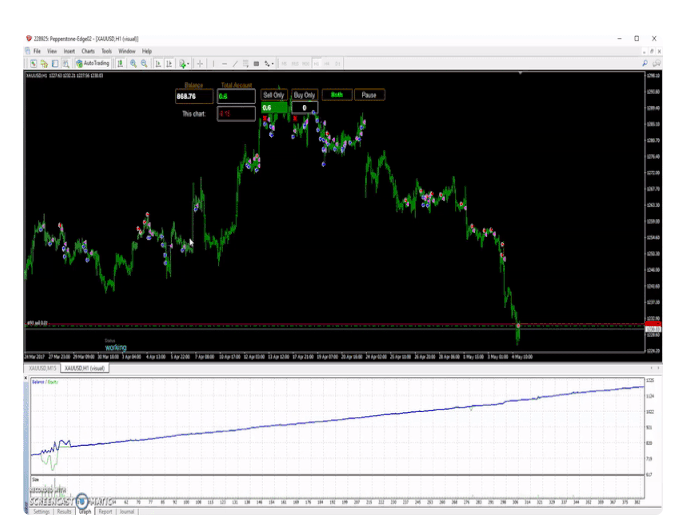Screen dimensions: 679x530
Task: Click the 0 box under Buy Only
Action: click(304, 107)
